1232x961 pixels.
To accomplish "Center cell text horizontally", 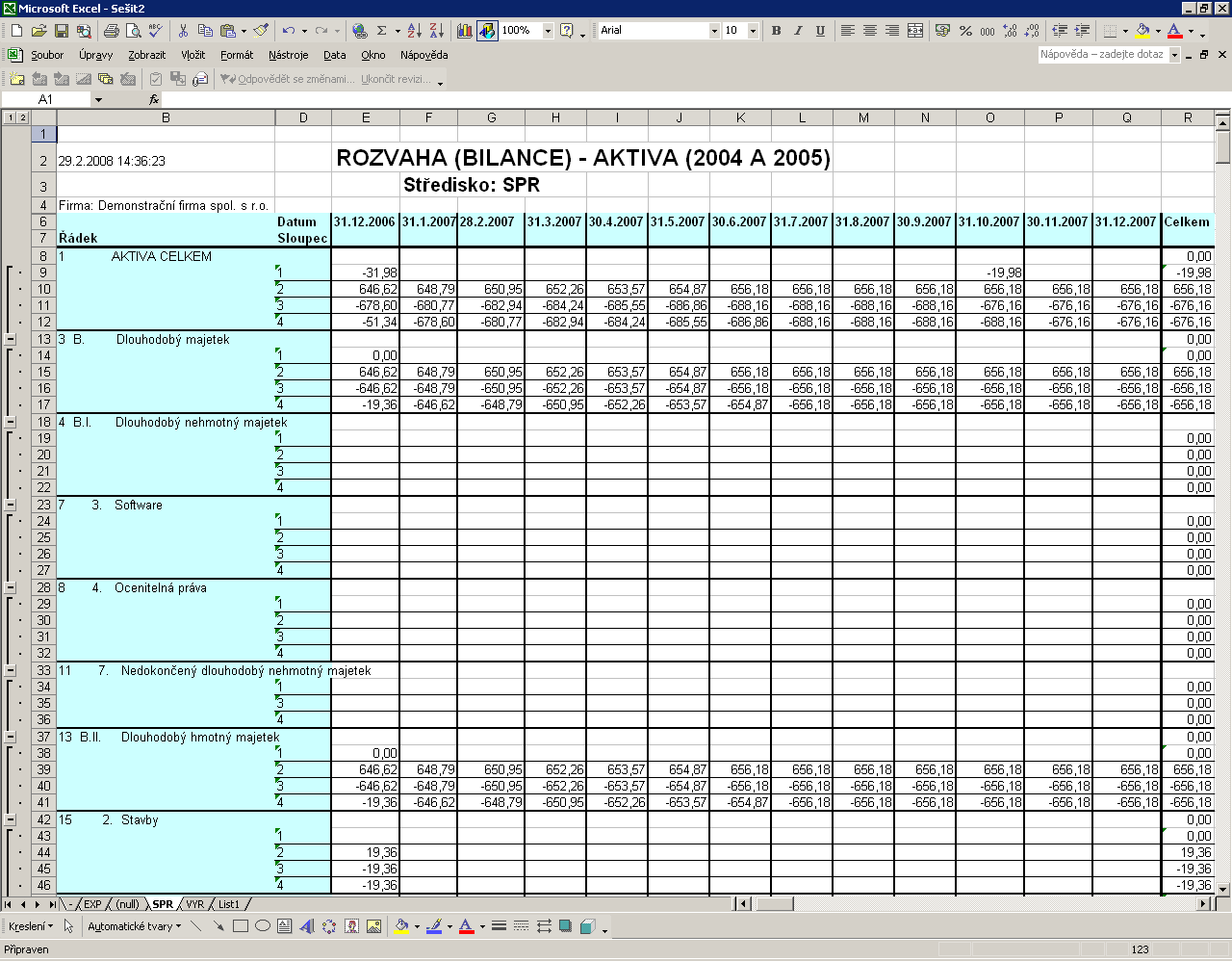I will 870,31.
